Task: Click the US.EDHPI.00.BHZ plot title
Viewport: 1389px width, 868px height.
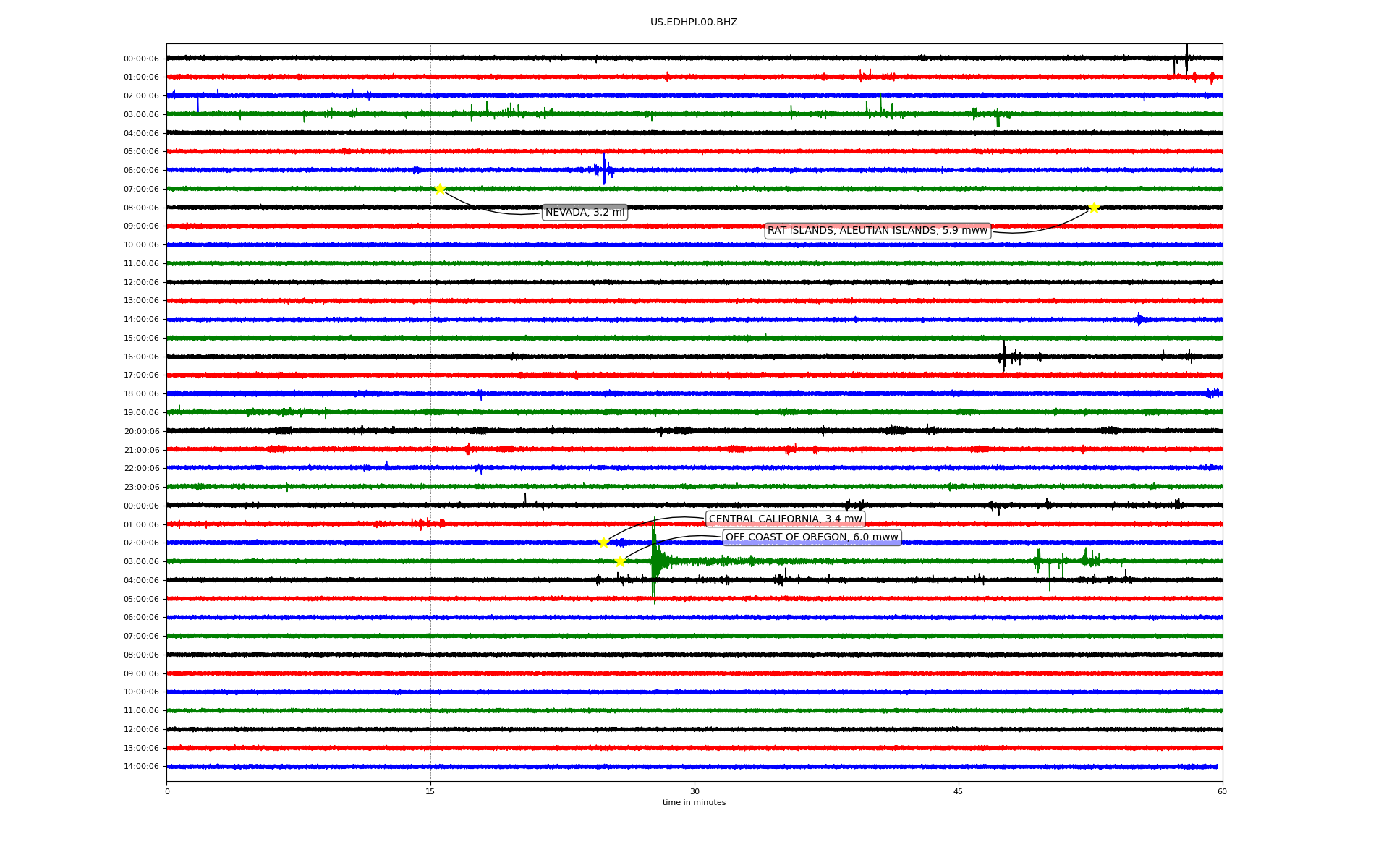Action: (693, 22)
